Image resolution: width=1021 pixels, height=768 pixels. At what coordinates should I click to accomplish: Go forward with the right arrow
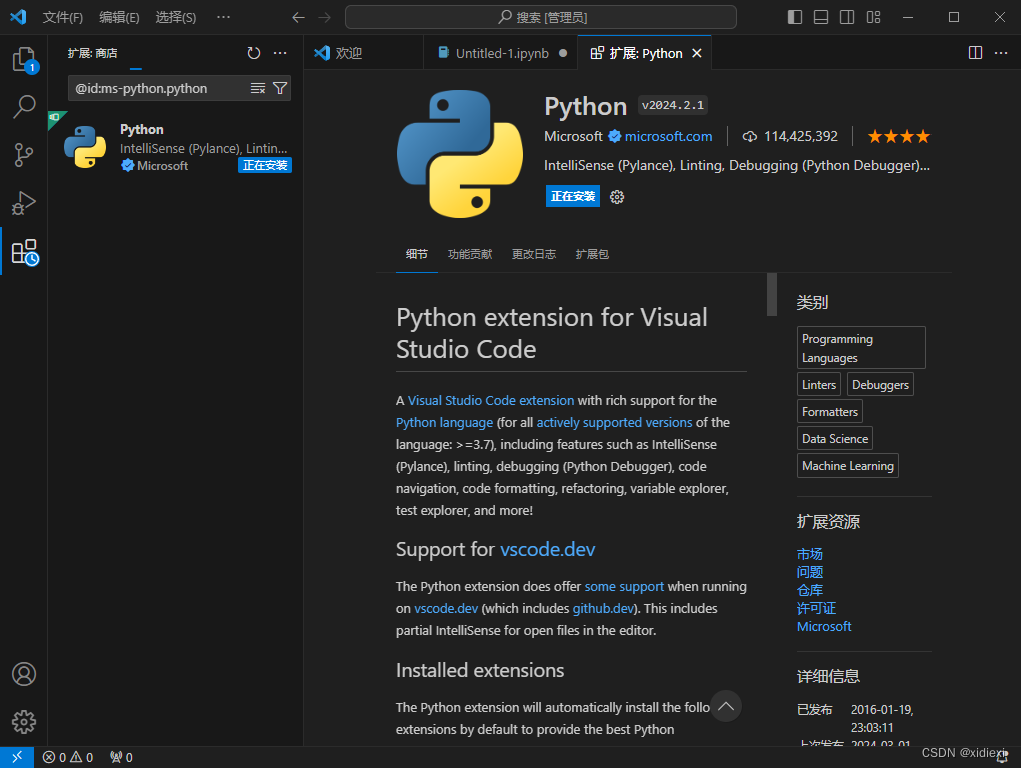tap(324, 18)
